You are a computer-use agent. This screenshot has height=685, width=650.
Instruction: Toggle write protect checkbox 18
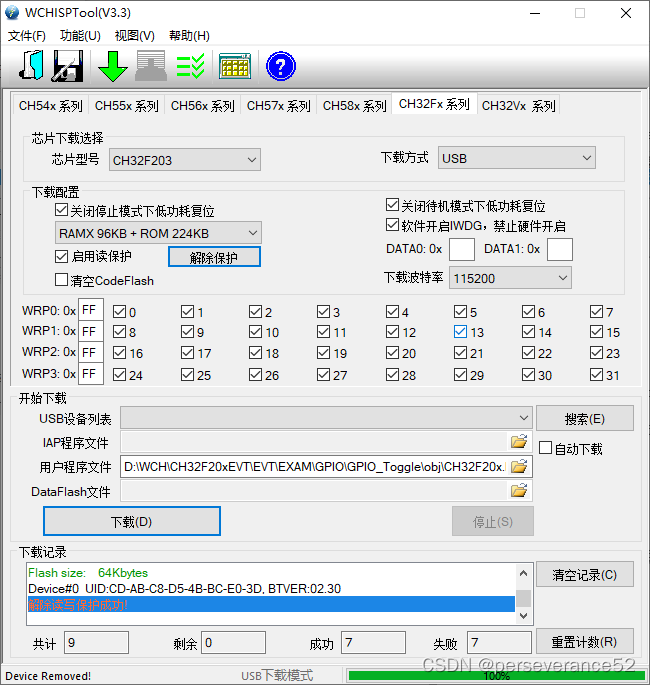coord(256,353)
